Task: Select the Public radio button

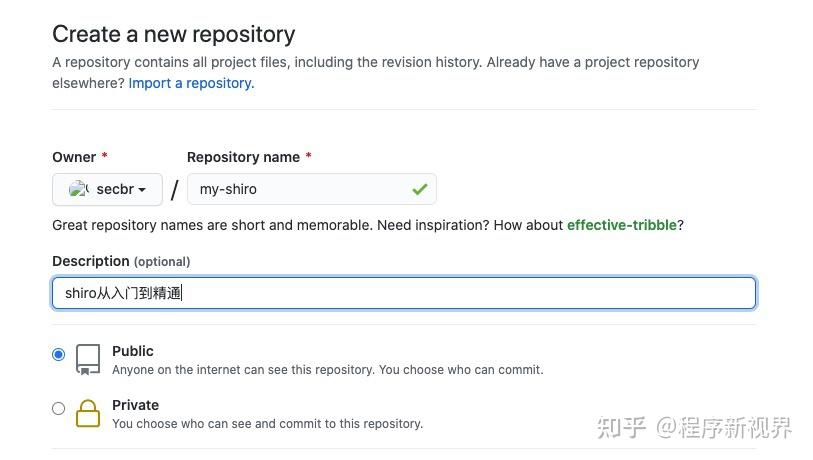Action: [x=59, y=354]
